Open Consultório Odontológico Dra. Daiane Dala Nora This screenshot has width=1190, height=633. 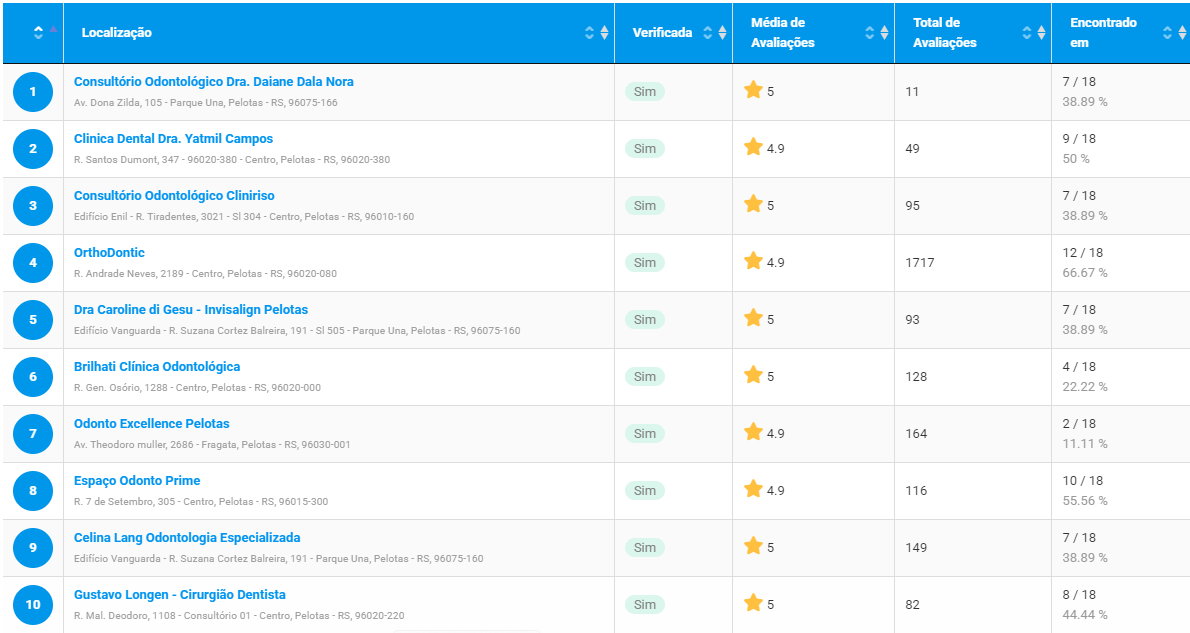(213, 81)
